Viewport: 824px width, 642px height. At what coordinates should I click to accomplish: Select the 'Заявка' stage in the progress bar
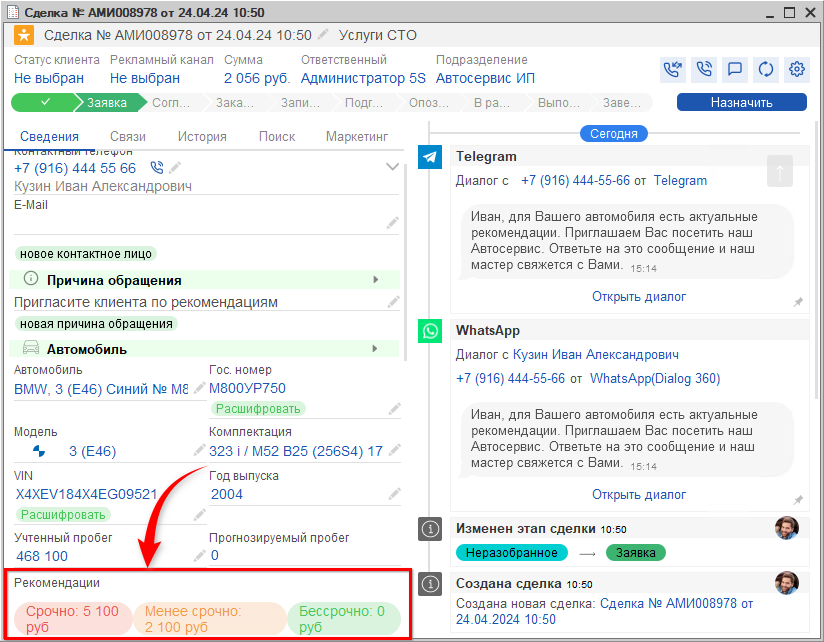107,102
